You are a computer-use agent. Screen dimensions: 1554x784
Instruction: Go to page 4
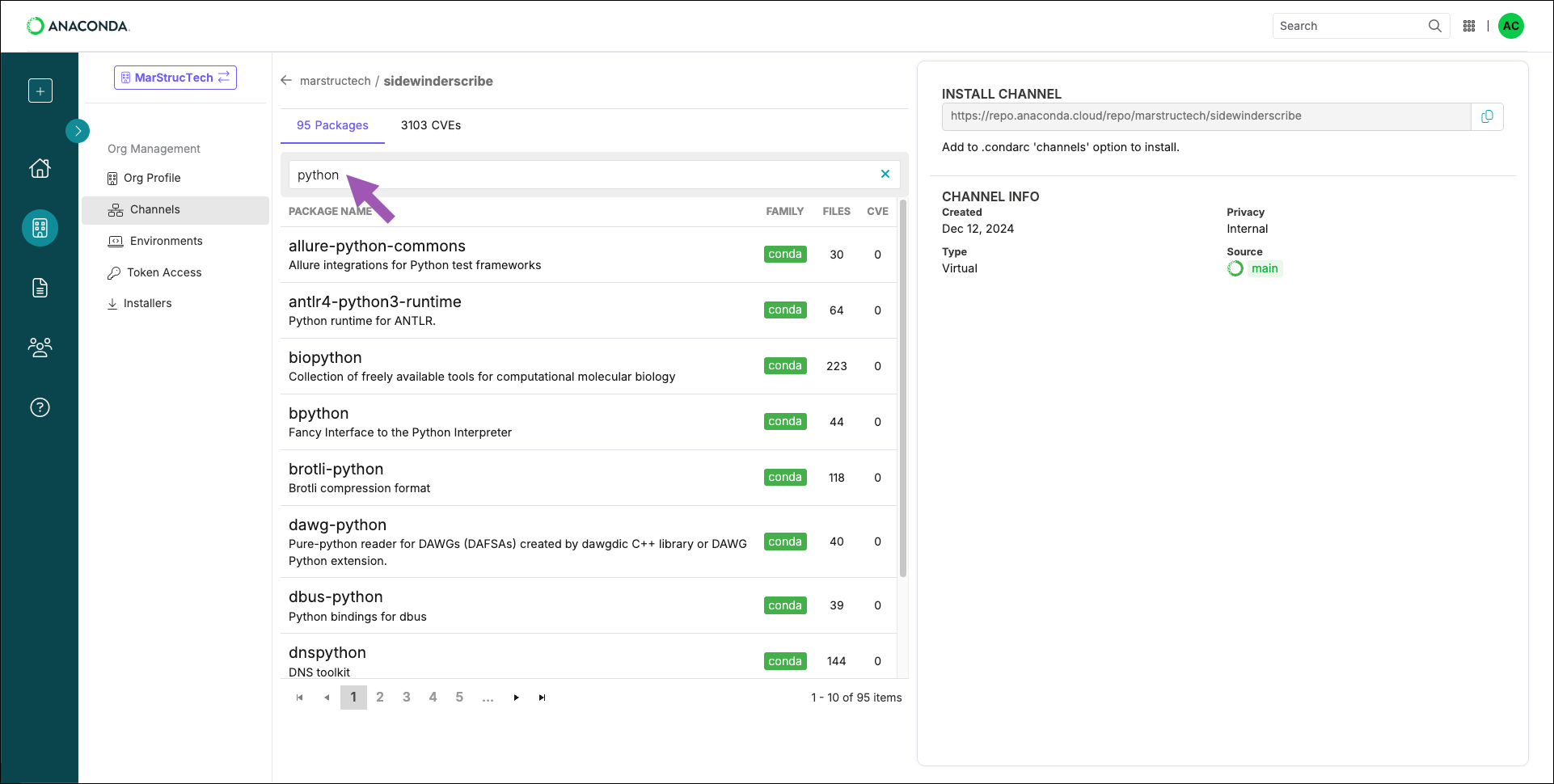[433, 698]
